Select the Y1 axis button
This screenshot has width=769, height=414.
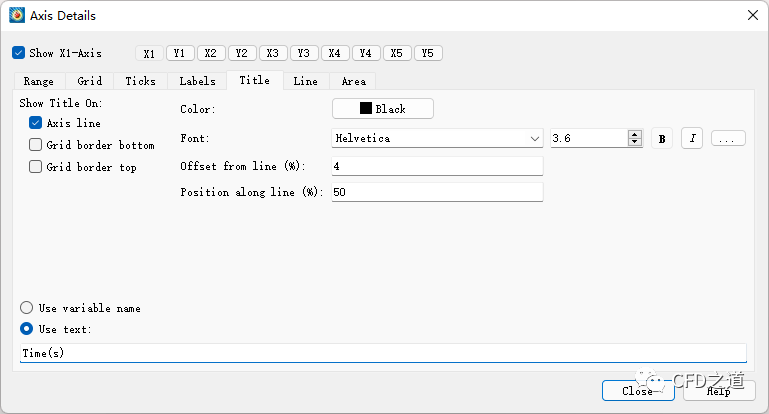pyautogui.click(x=180, y=54)
